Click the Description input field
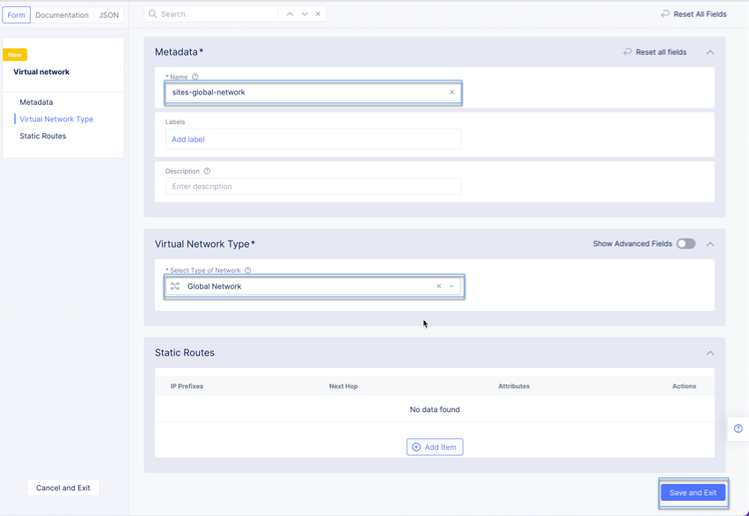749x516 pixels. click(x=313, y=187)
